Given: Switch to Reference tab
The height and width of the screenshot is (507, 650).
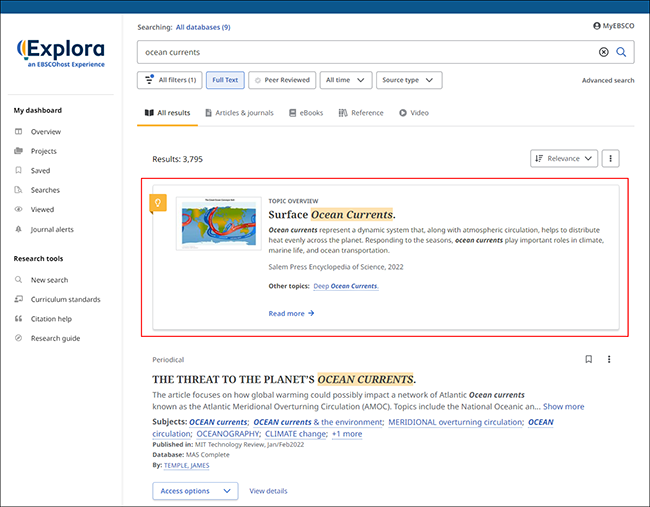Looking at the screenshot, I should coord(361,113).
